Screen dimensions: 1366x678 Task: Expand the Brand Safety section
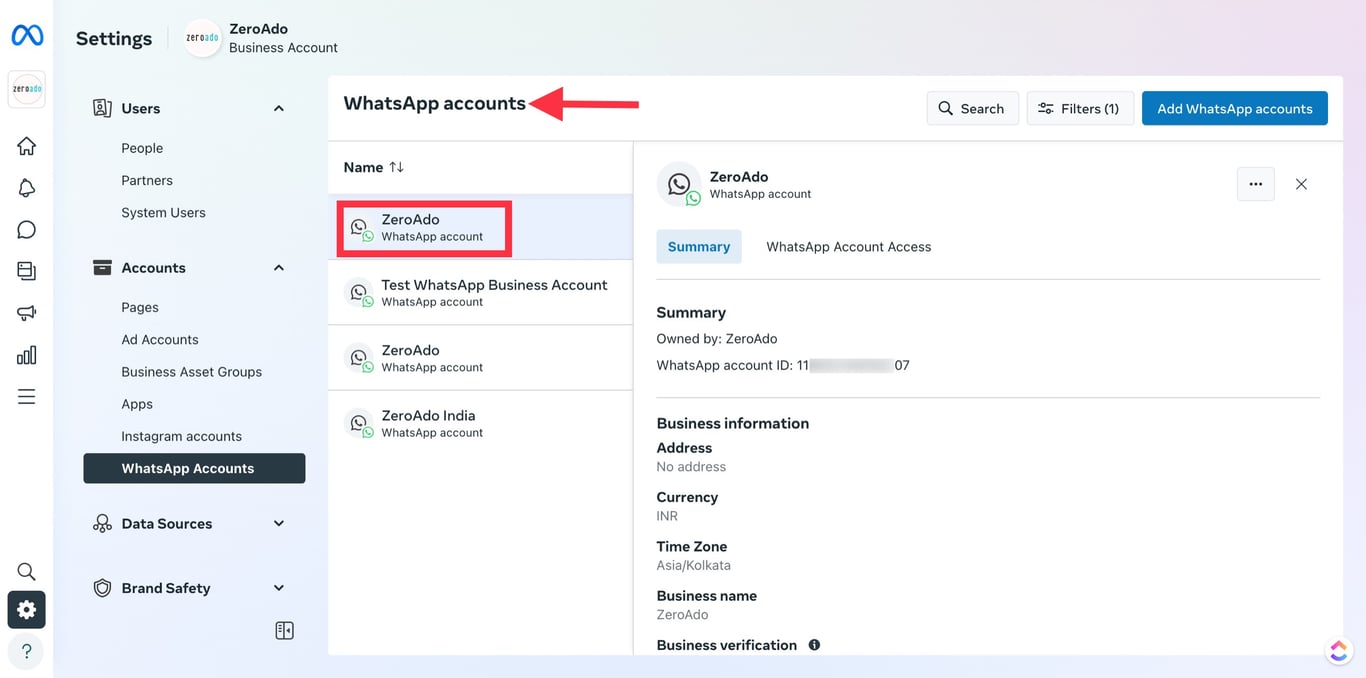coord(279,588)
